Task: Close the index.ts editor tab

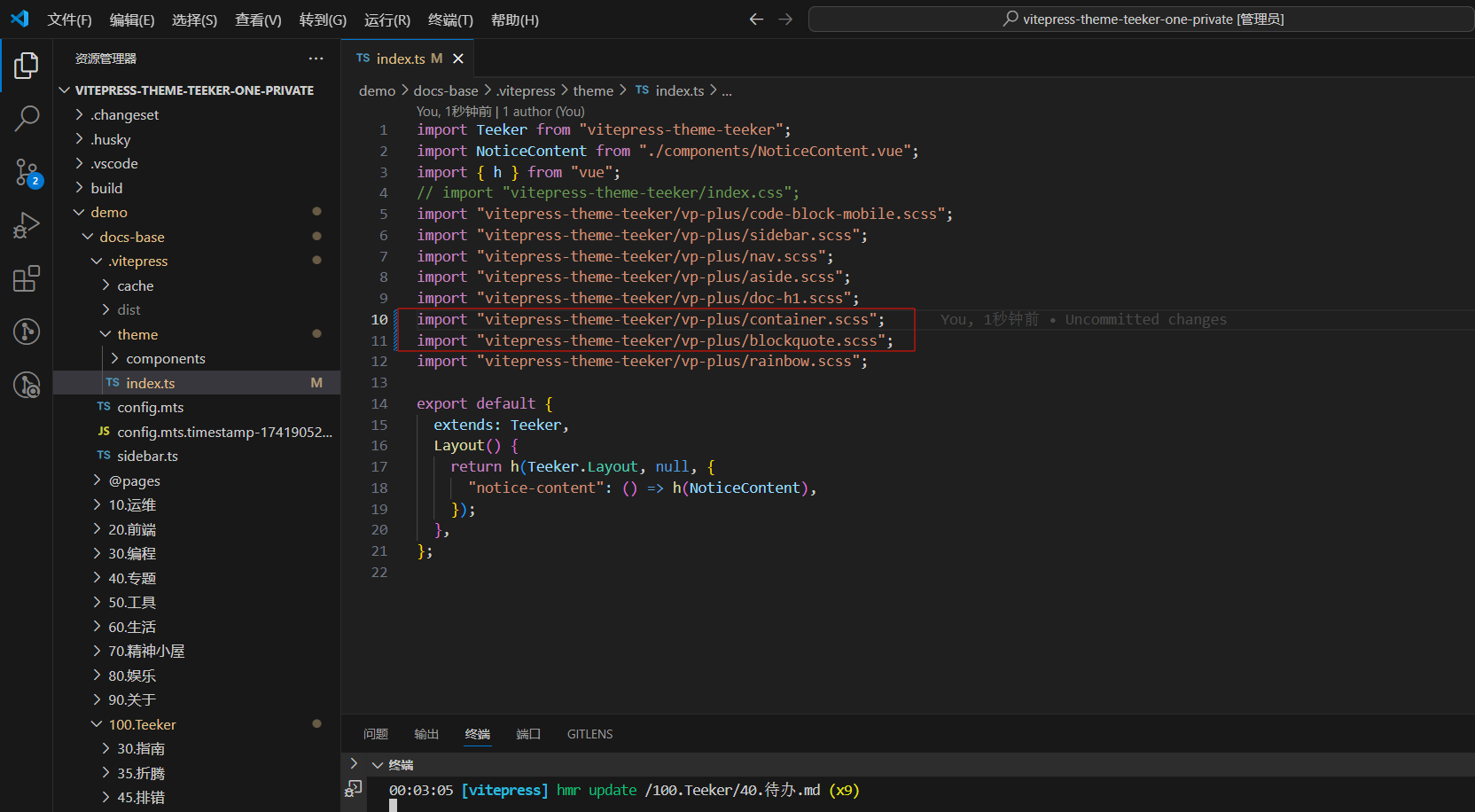Action: (458, 59)
